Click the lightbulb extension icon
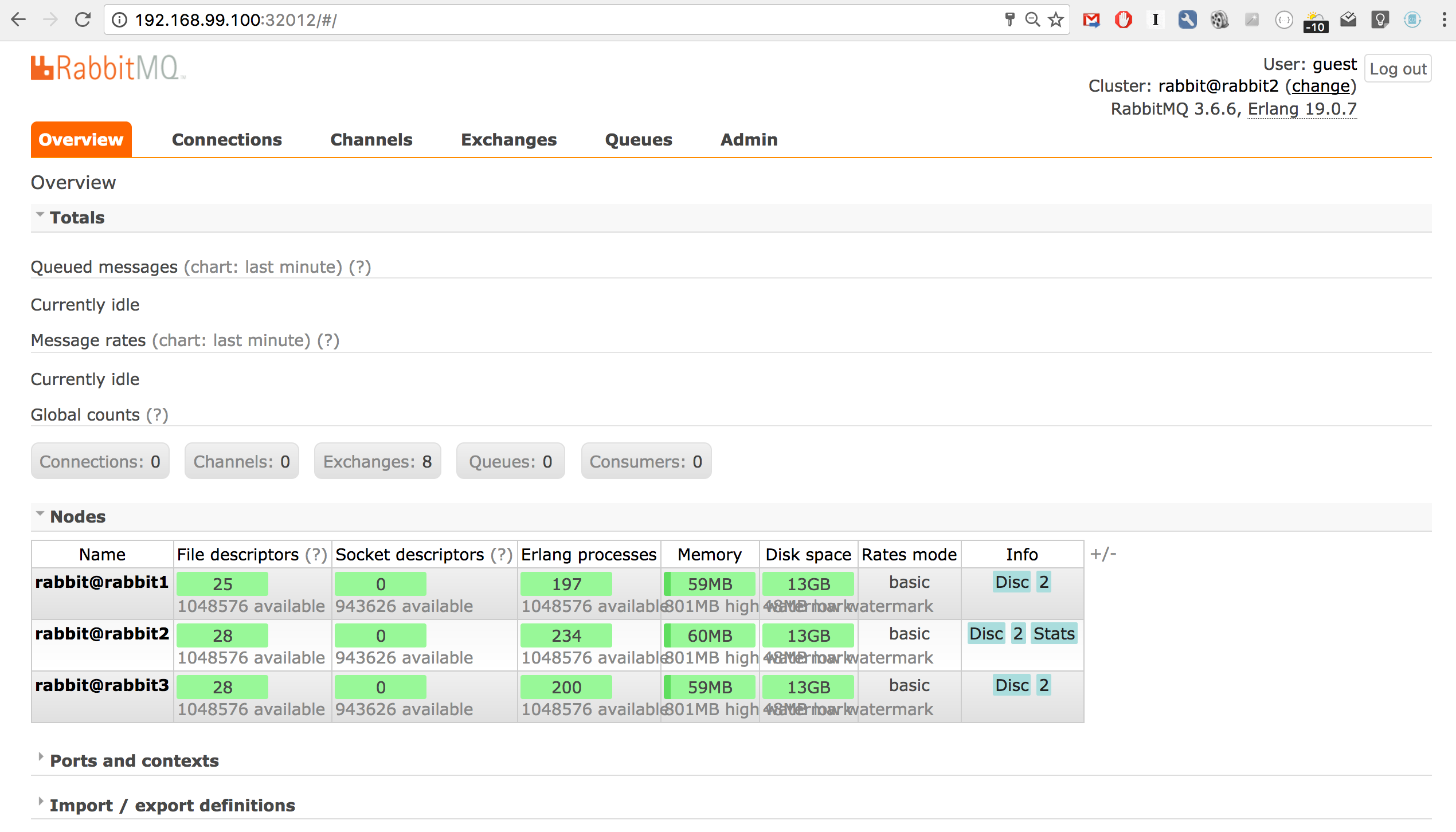 [1380, 20]
